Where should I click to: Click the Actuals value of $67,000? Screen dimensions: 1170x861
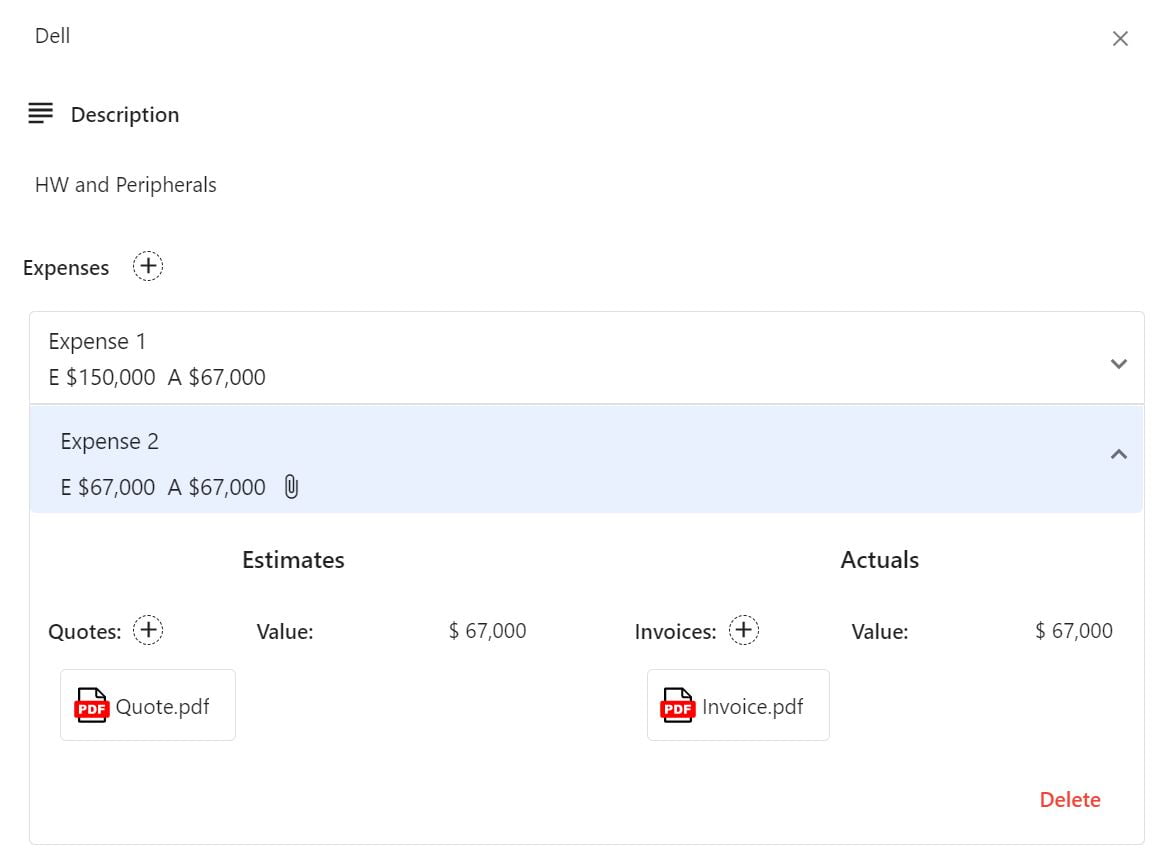tap(1074, 630)
